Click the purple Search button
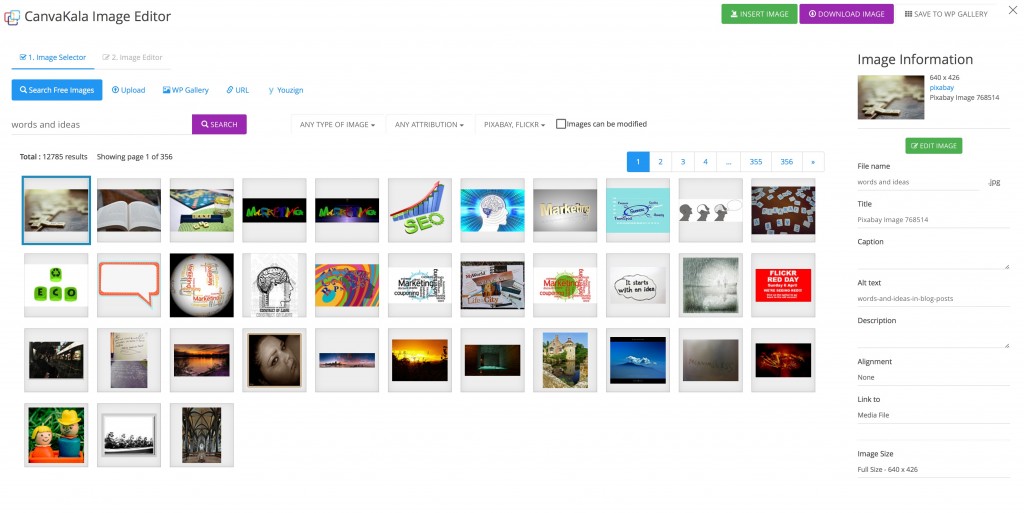This screenshot has height=513, width=1024. 219,124
